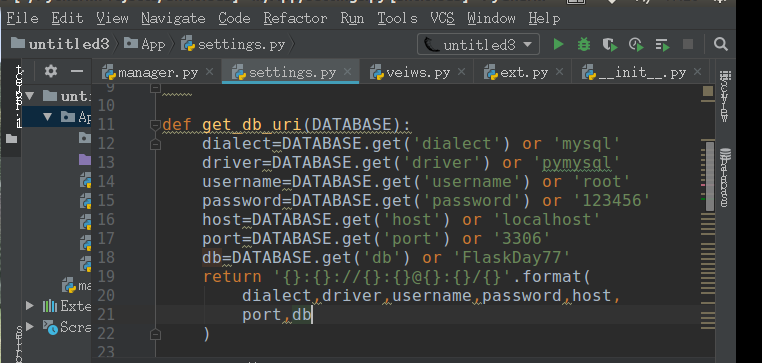Image resolution: width=762 pixels, height=363 pixels.
Task: Open the VCS menu
Action: [x=442, y=18]
